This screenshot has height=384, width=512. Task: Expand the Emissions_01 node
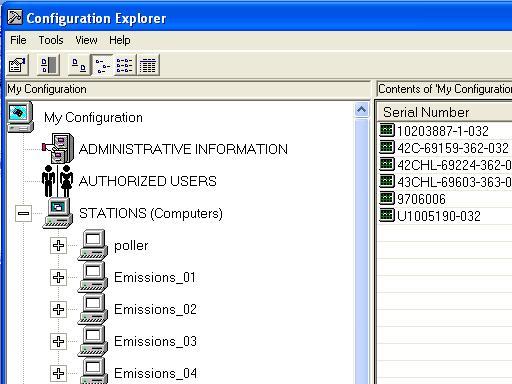pyautogui.click(x=58, y=277)
